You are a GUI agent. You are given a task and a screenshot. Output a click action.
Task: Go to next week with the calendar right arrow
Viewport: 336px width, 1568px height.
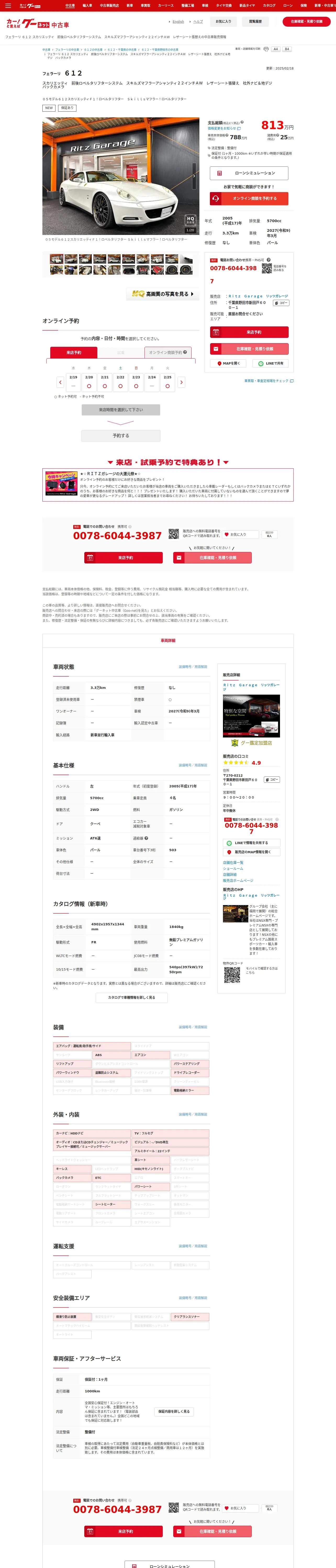point(181,382)
